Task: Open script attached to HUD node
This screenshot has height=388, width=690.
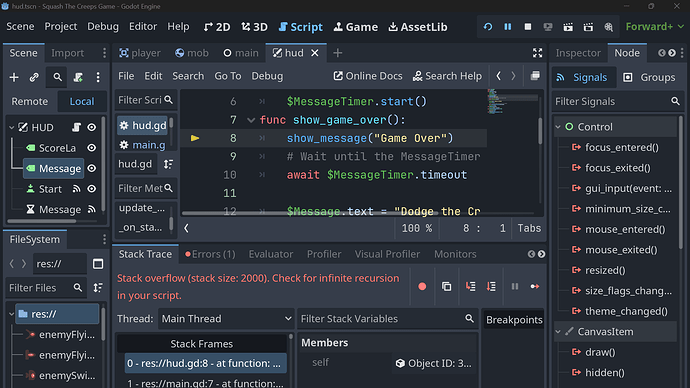Action: pyautogui.click(x=76, y=128)
